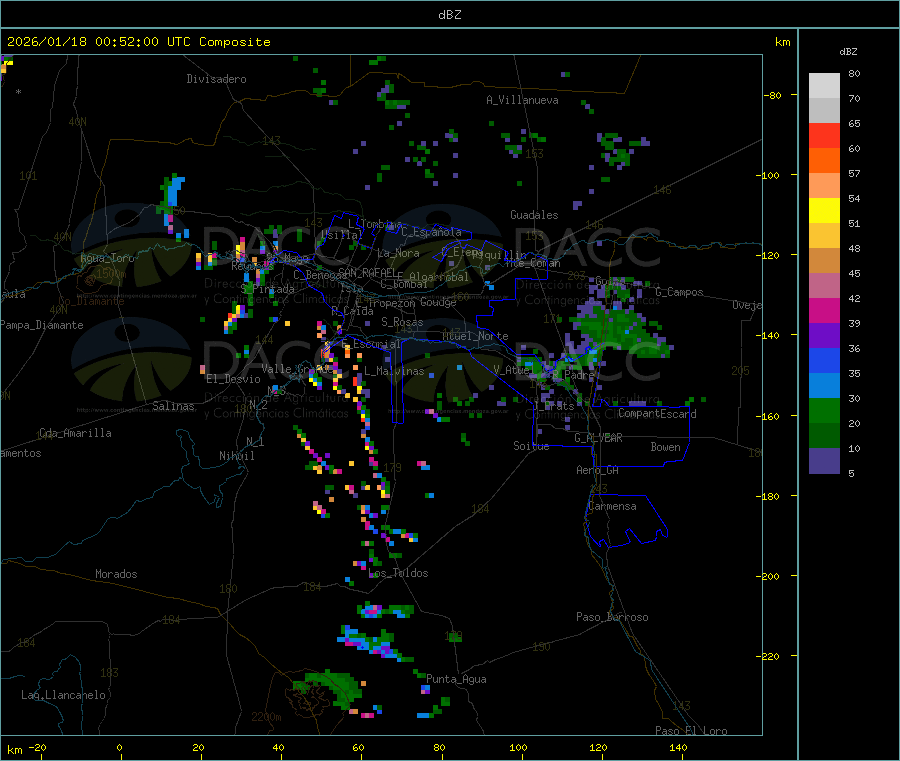Click the El_Desvio label
The width and height of the screenshot is (900, 761).
click(x=233, y=379)
